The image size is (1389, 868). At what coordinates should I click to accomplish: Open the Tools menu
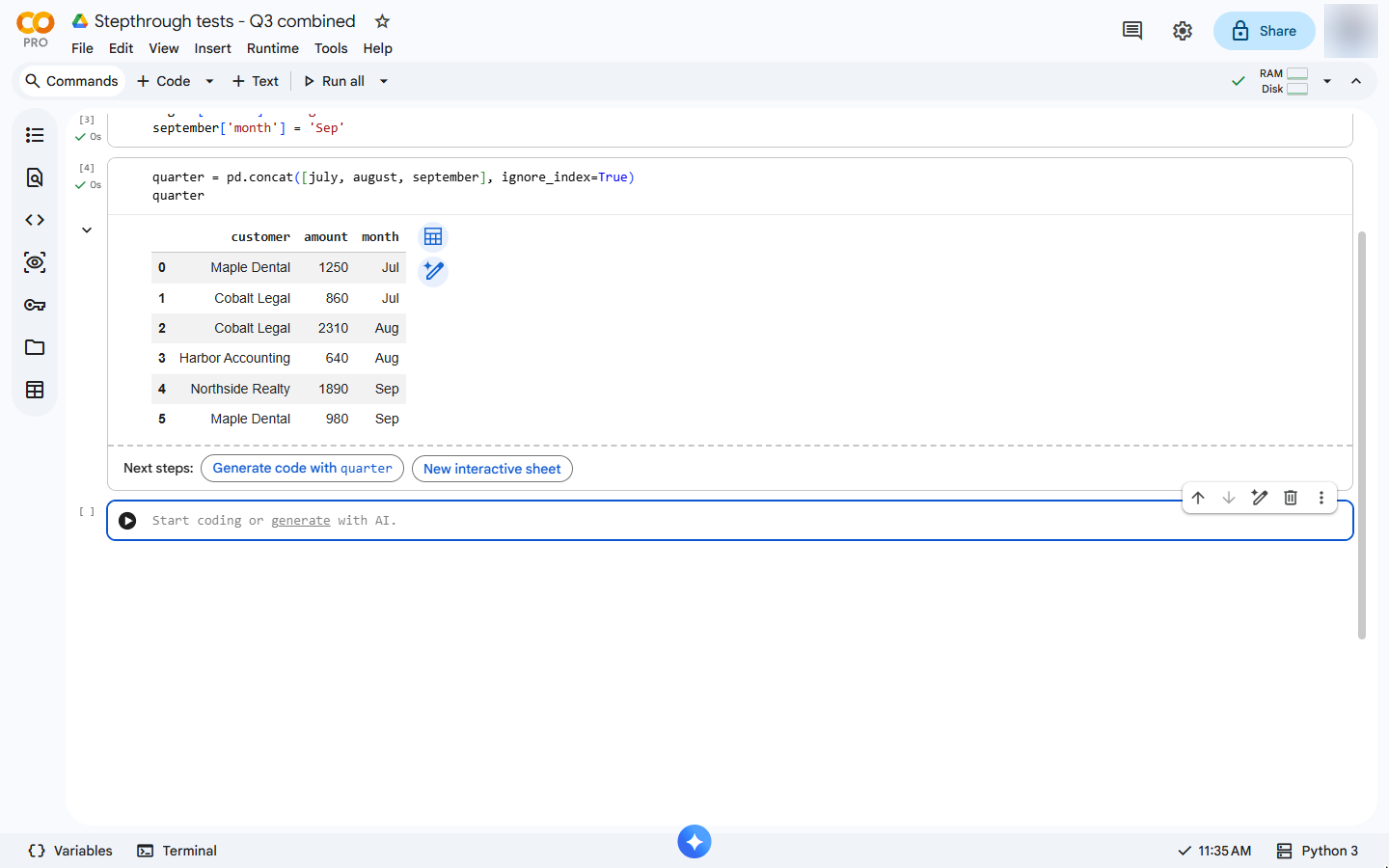pyautogui.click(x=331, y=48)
